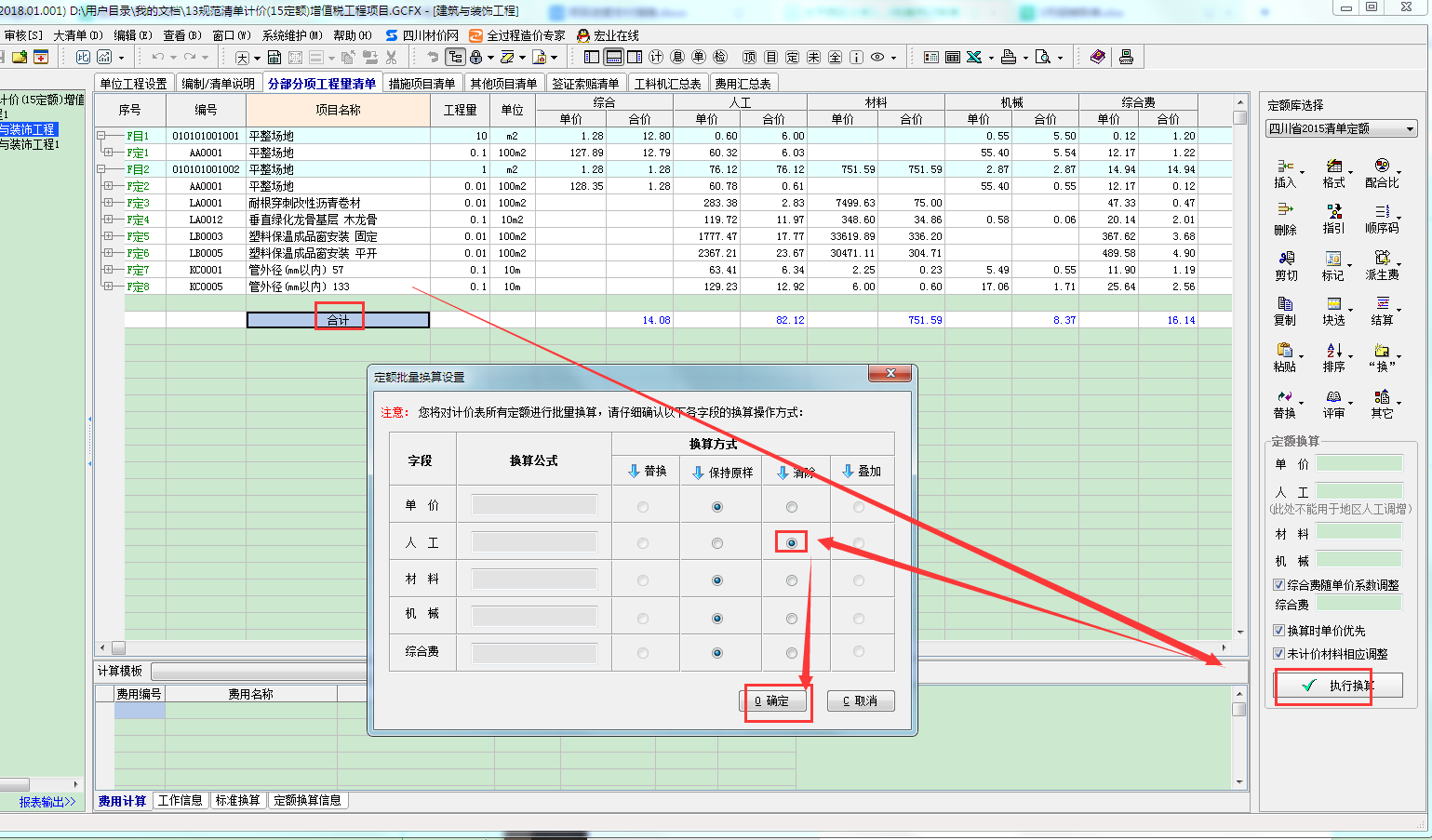Click the 确定 button in dialog
Image resolution: width=1432 pixels, height=840 pixels.
[x=771, y=700]
